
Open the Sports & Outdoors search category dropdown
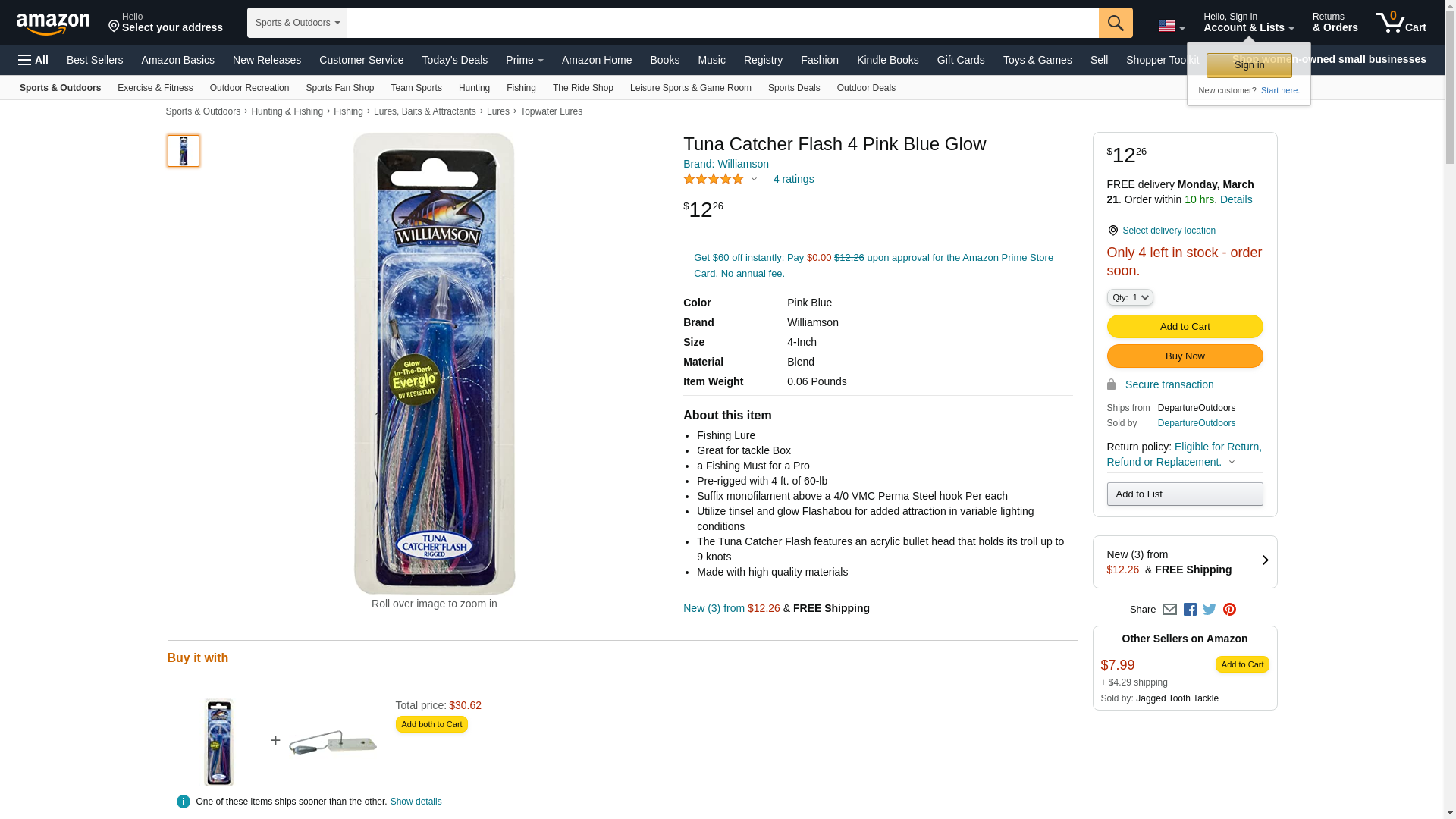[297, 23]
